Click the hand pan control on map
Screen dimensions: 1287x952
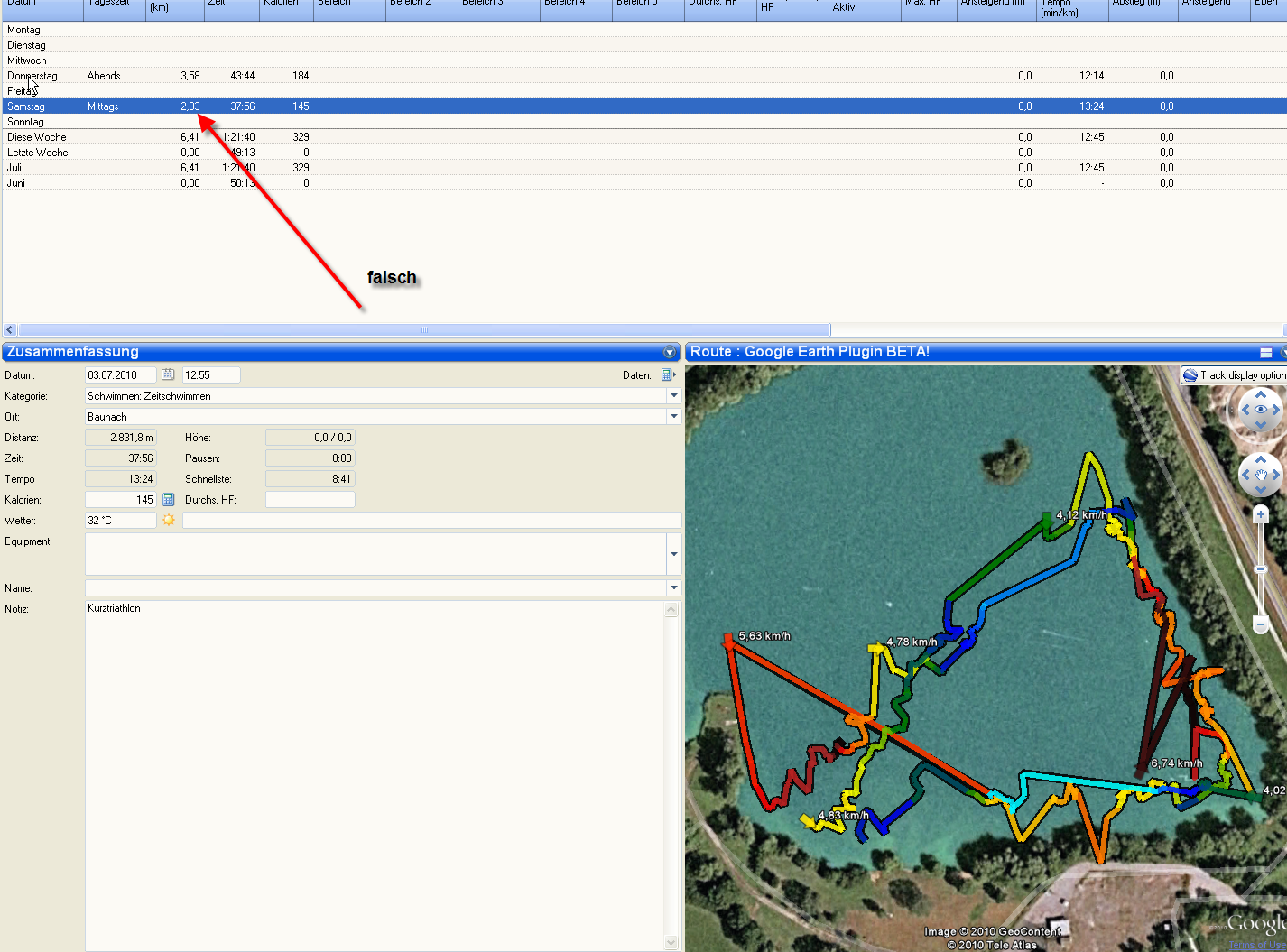click(x=1261, y=475)
